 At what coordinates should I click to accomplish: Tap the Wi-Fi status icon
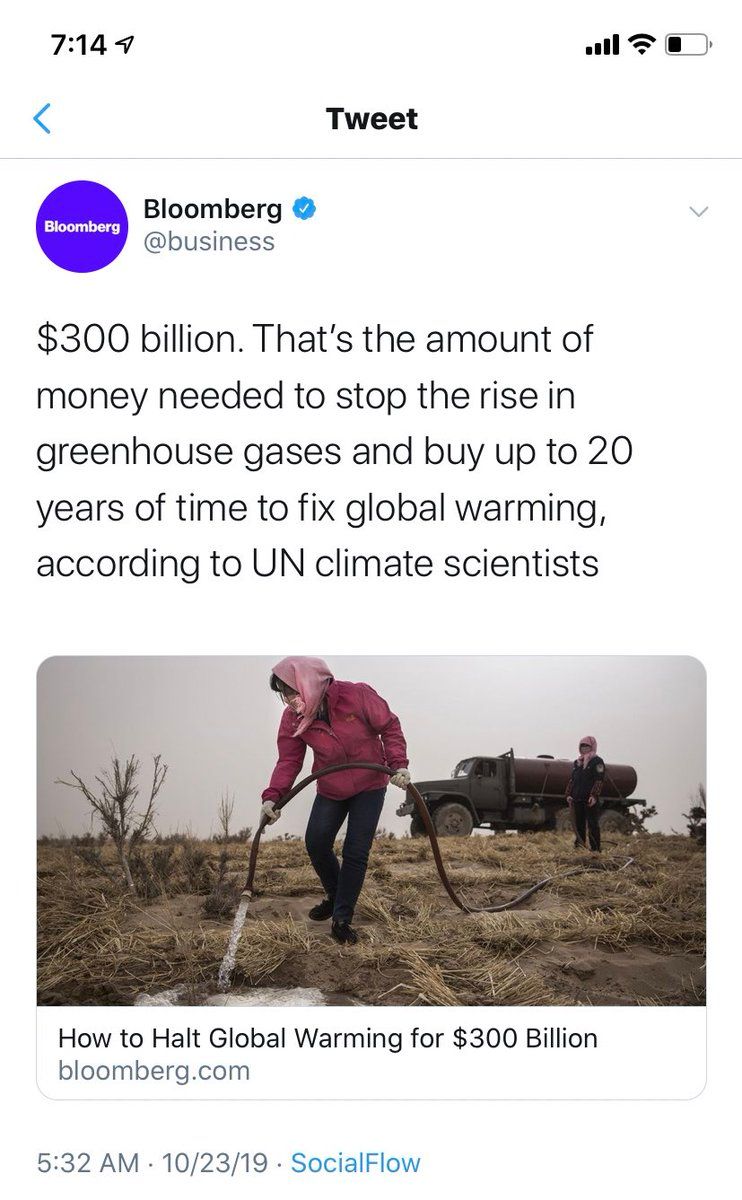[640, 45]
